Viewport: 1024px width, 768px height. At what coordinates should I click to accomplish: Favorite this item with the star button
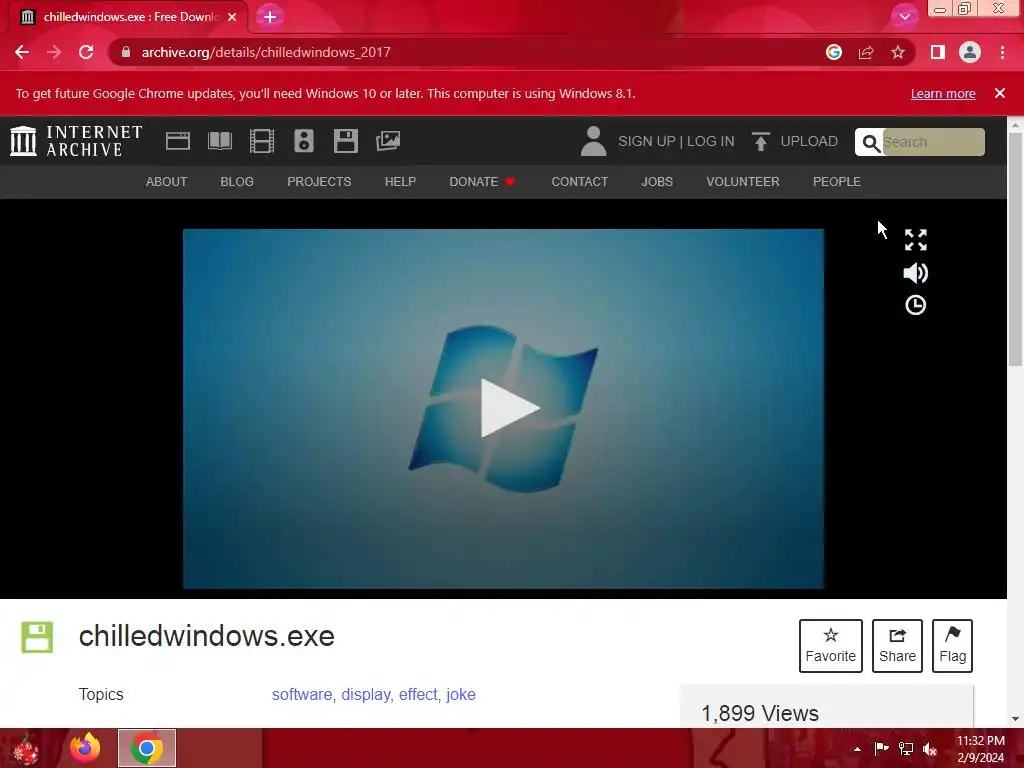(831, 646)
